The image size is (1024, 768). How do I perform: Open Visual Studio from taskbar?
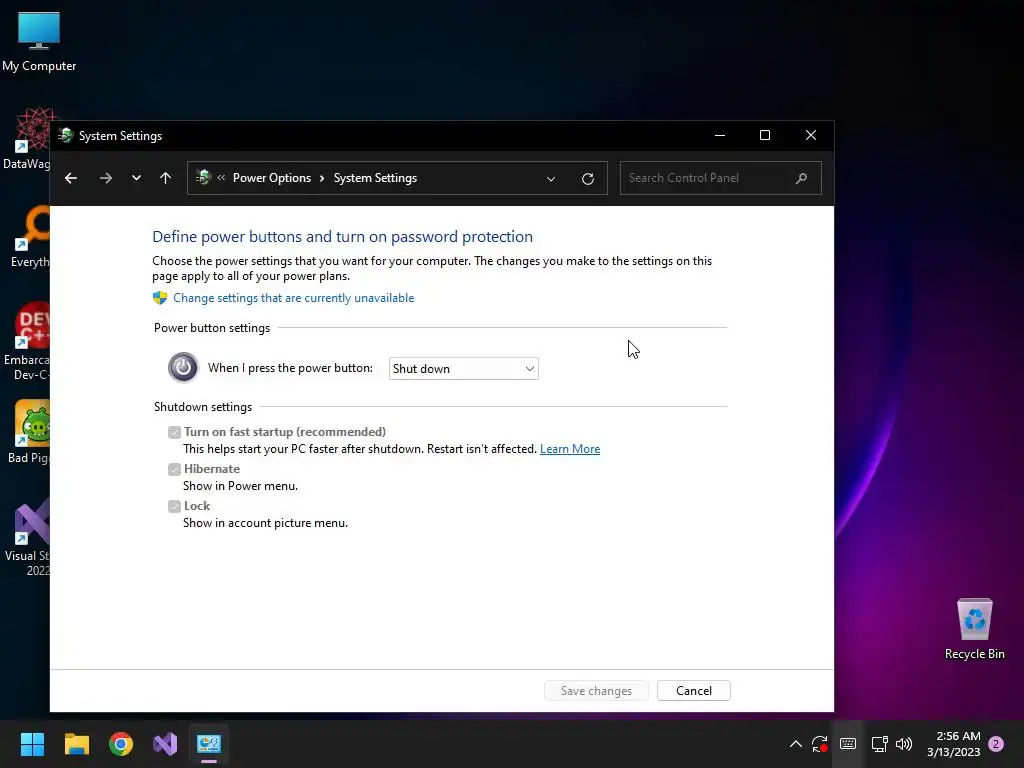(x=165, y=744)
